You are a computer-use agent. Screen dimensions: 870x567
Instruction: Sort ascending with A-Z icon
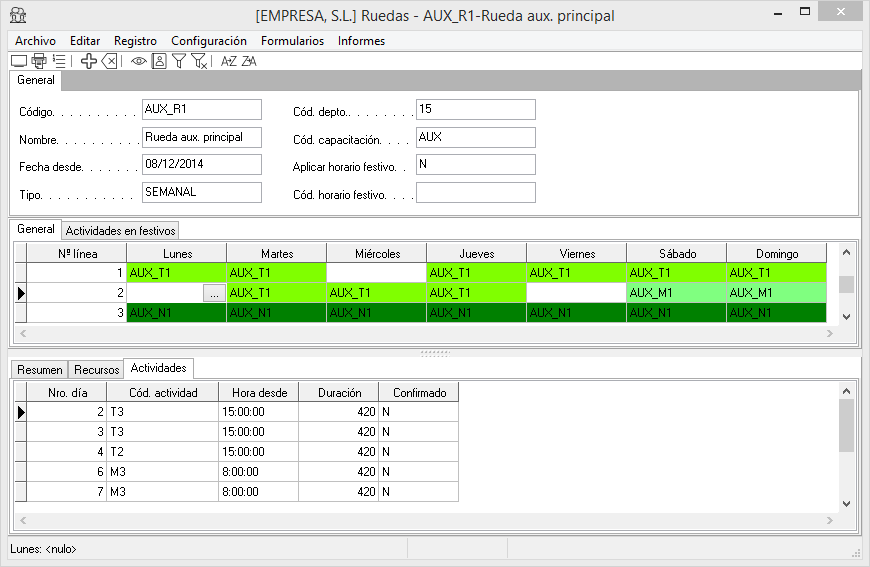[x=229, y=61]
